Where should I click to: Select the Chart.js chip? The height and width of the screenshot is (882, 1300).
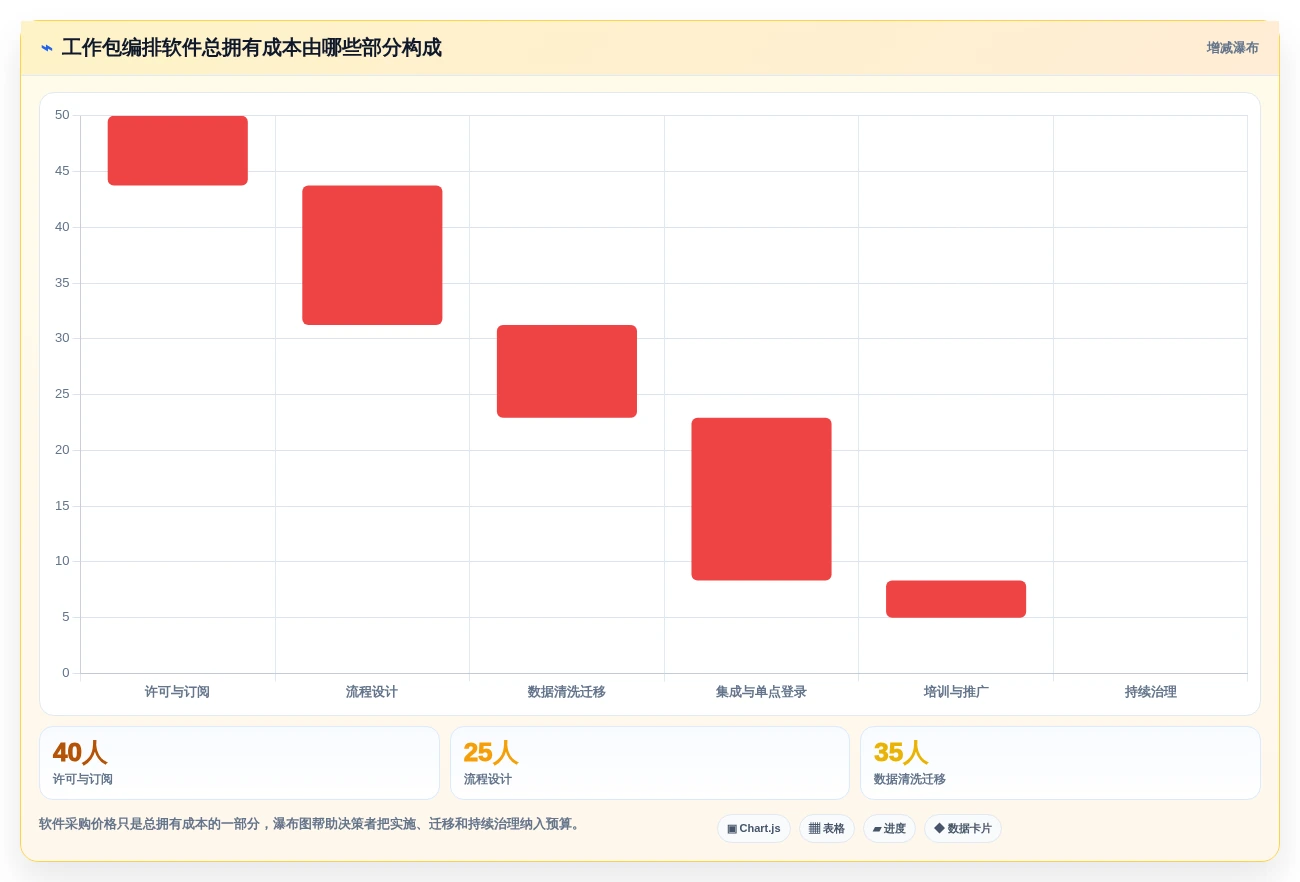(x=754, y=828)
